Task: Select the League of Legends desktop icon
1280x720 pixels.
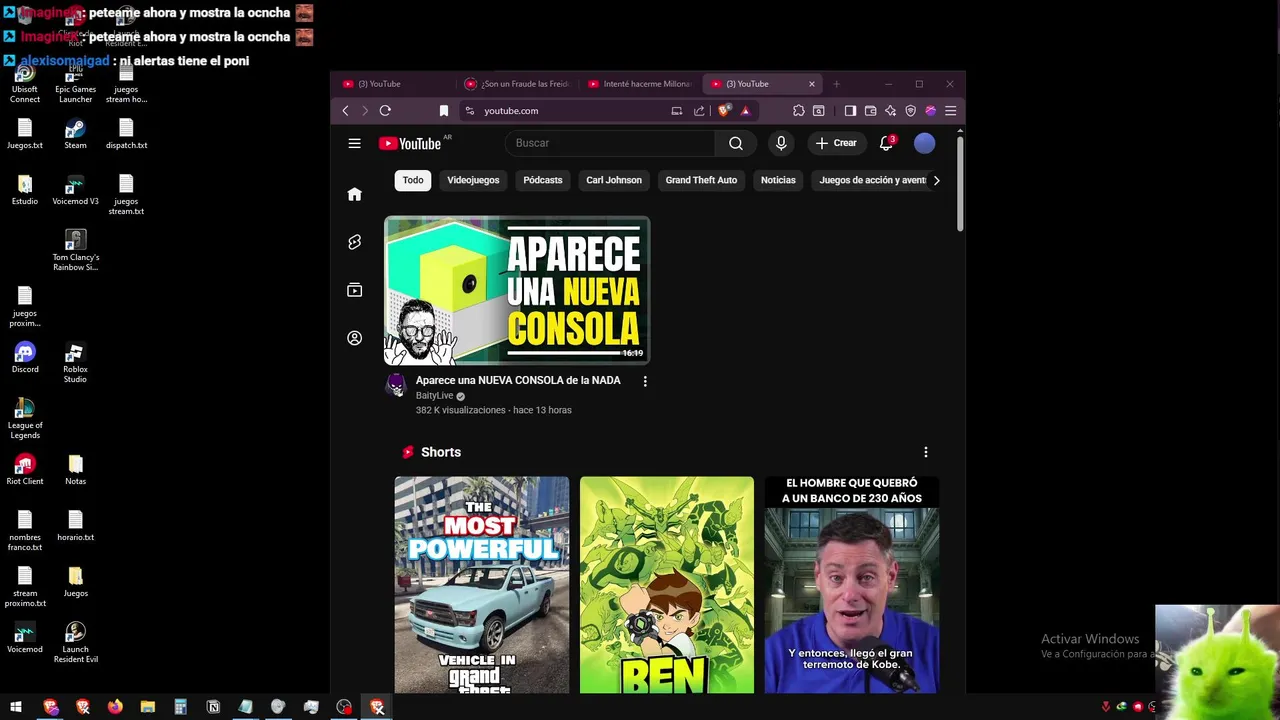Action: click(x=25, y=419)
